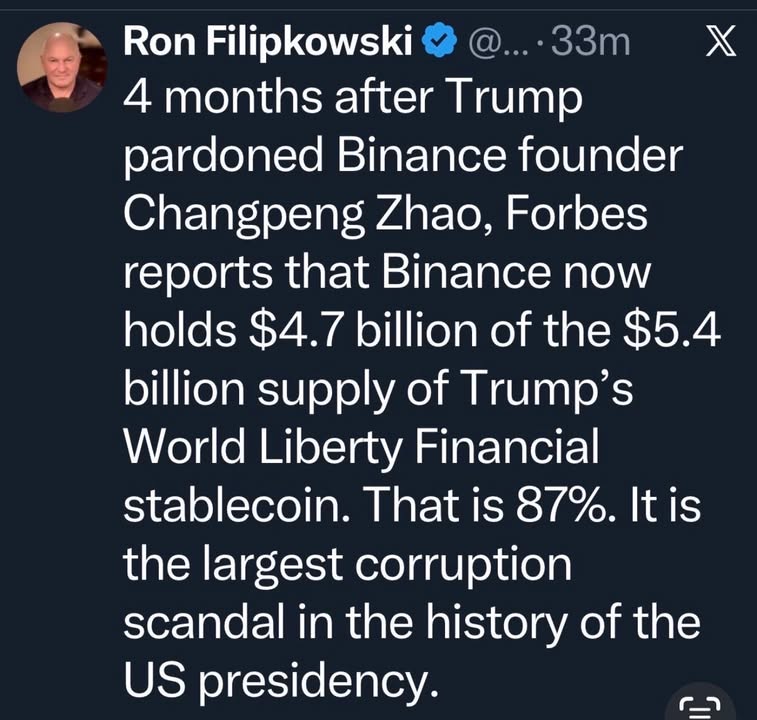This screenshot has width=757, height=720.
Task: Tap the closing words "US presidency."
Action: pyautogui.click(x=281, y=680)
